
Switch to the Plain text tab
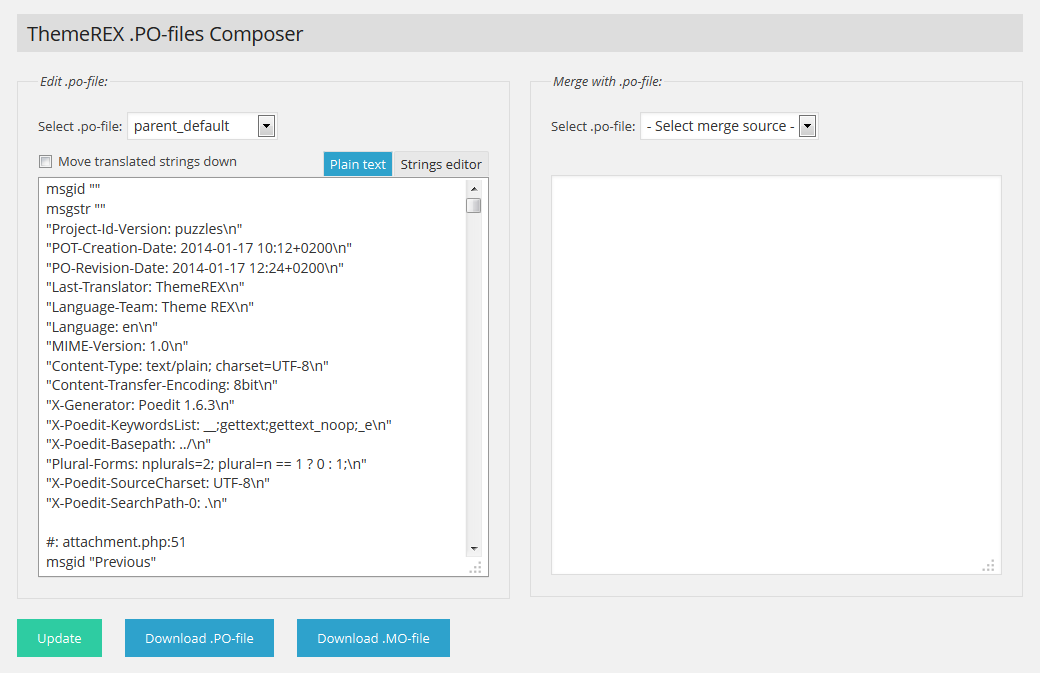(358, 164)
